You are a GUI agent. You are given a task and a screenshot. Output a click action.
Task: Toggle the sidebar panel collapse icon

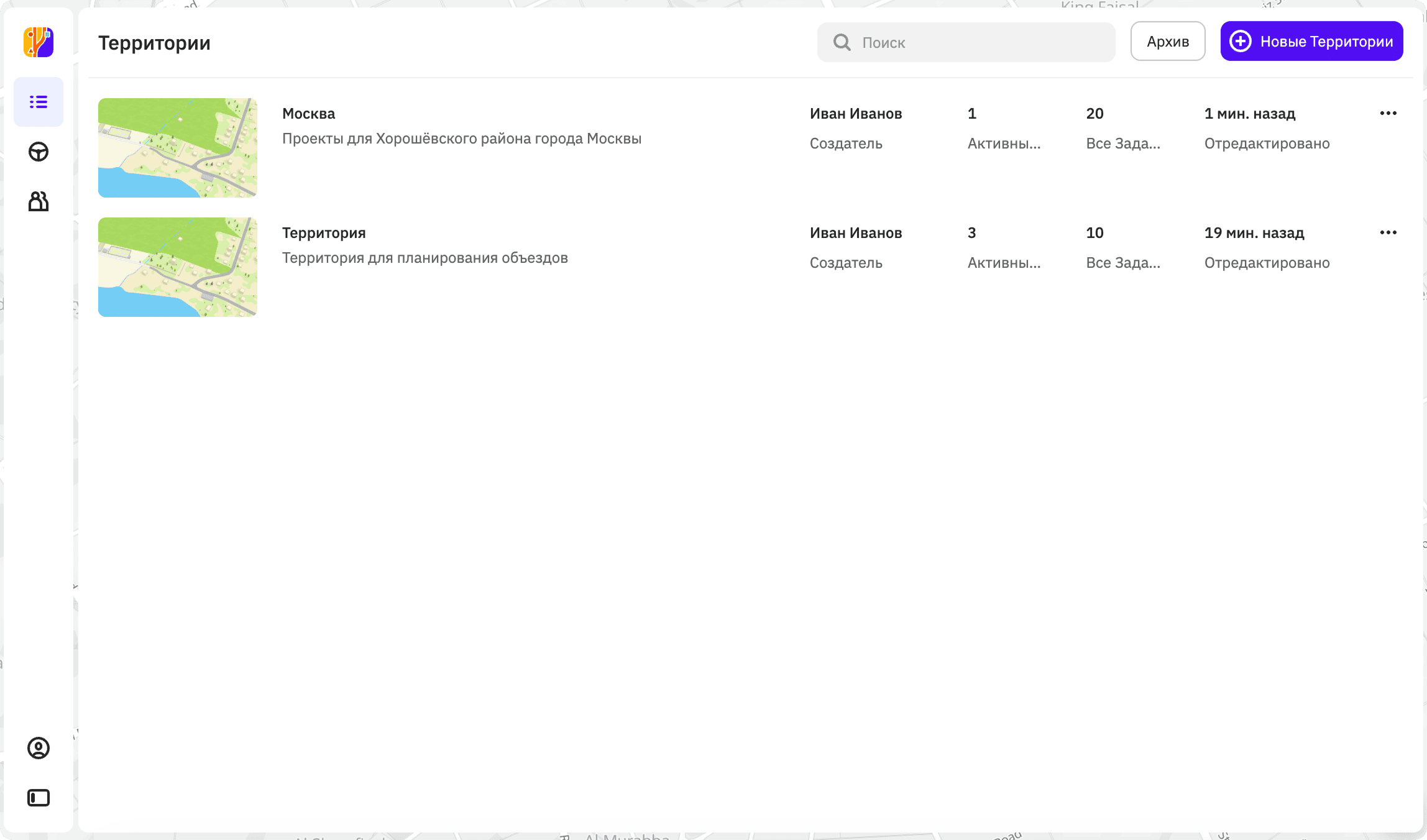[39, 798]
